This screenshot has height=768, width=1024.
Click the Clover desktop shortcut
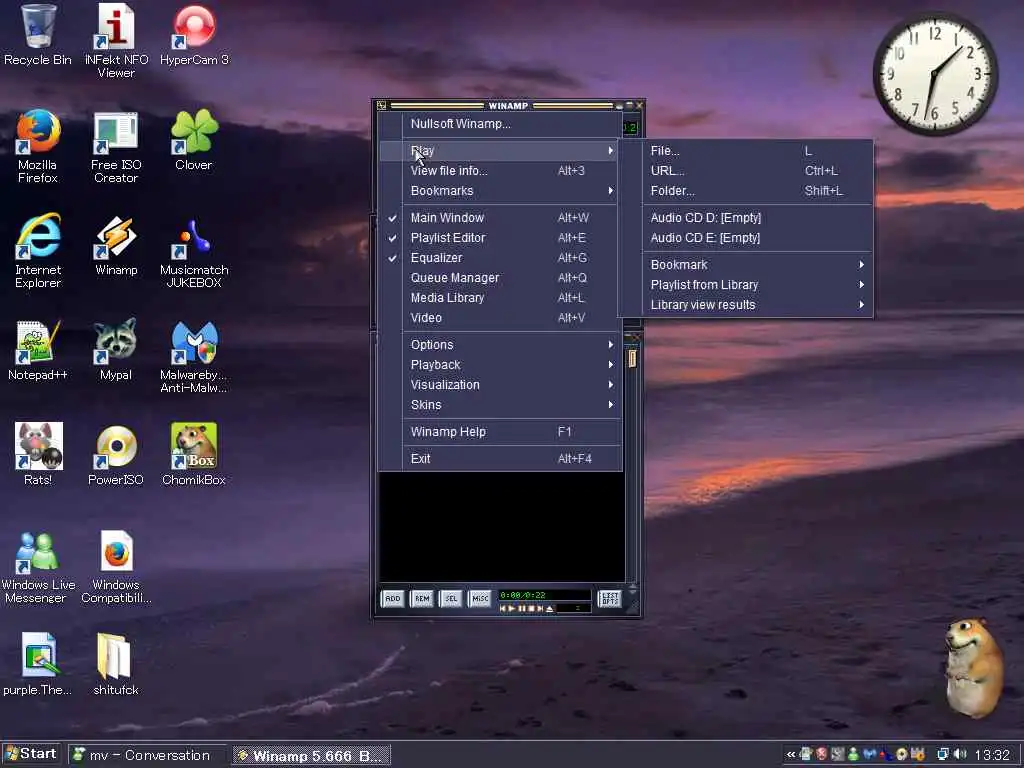pos(194,140)
